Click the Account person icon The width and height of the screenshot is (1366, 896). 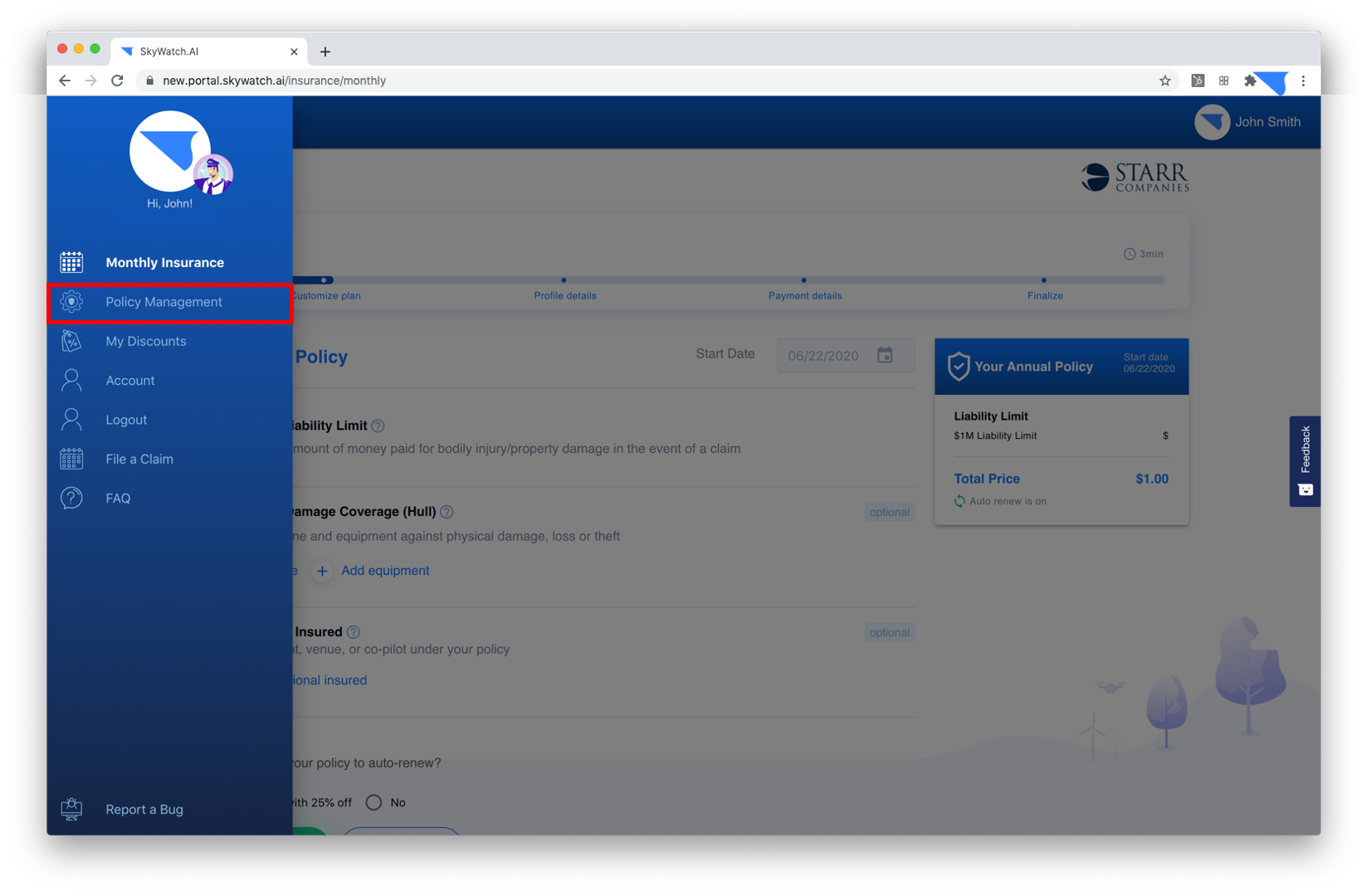(x=71, y=380)
